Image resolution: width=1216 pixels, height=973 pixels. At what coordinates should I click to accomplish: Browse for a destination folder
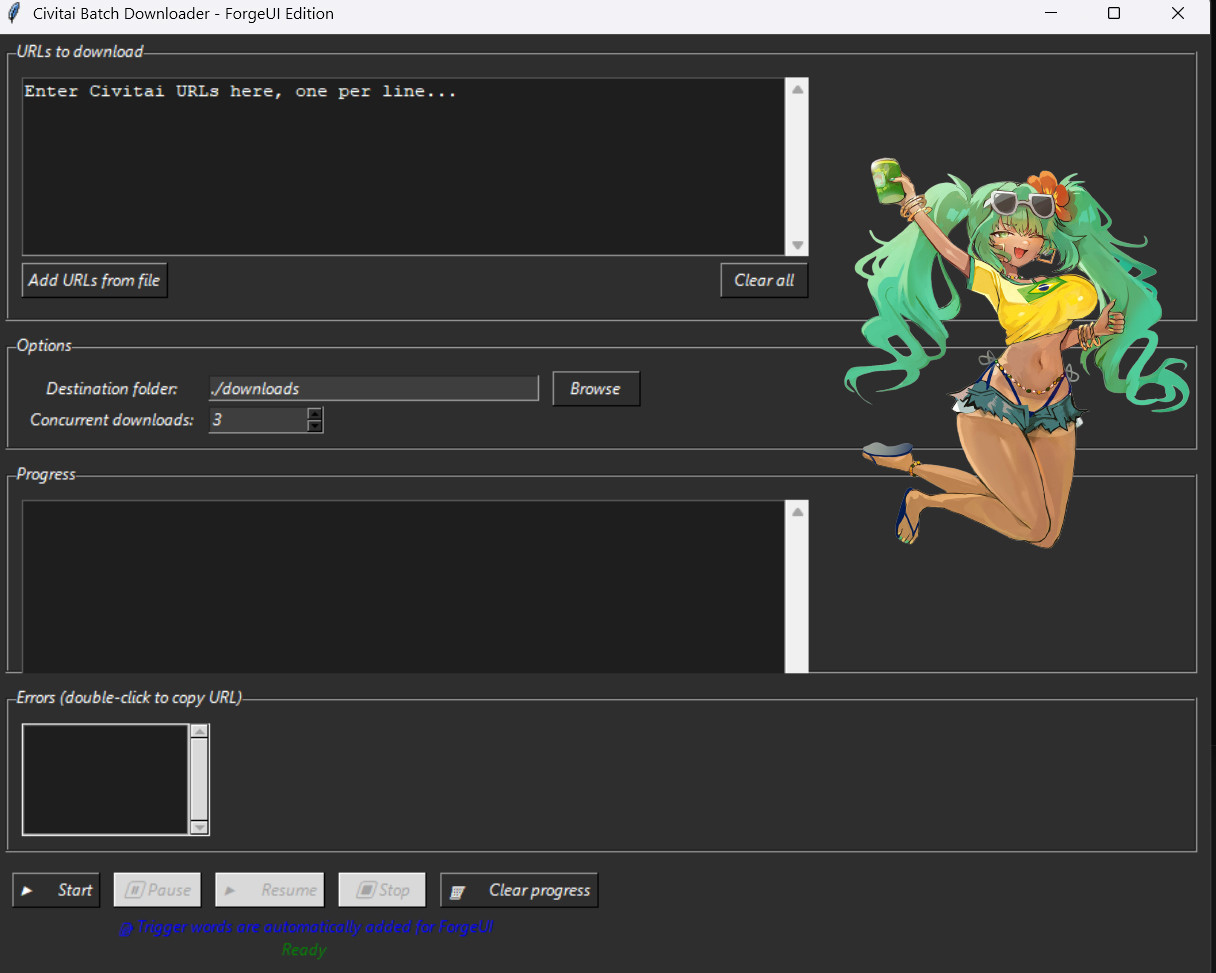tap(596, 389)
